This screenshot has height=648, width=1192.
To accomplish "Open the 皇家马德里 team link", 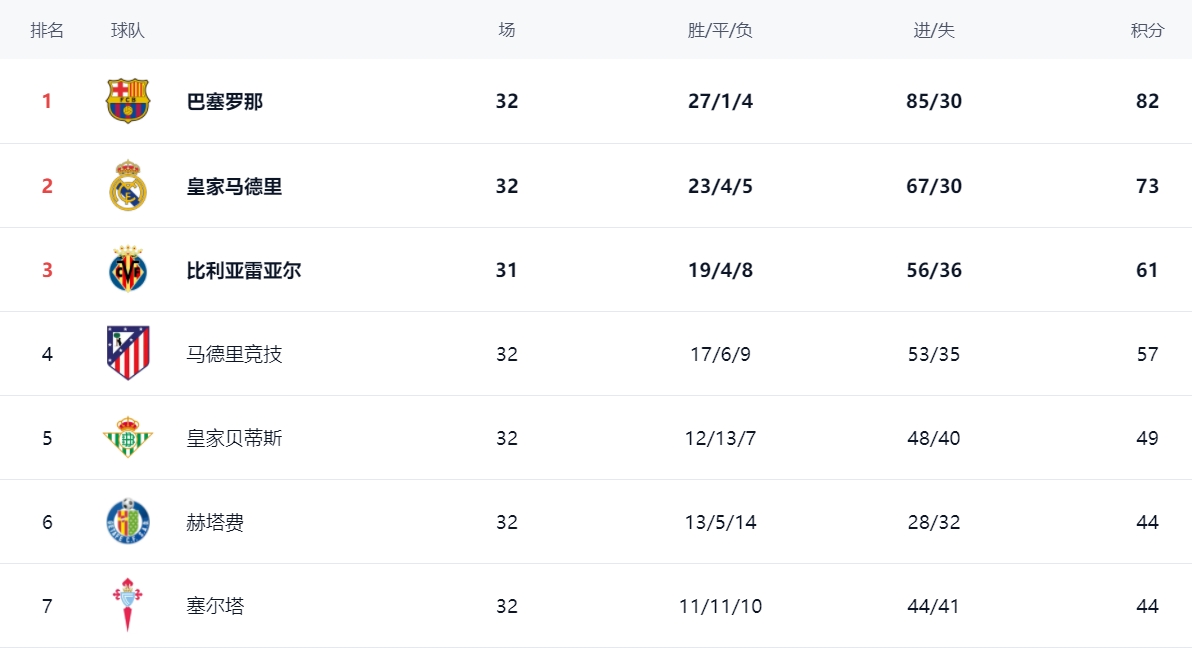I will [234, 186].
